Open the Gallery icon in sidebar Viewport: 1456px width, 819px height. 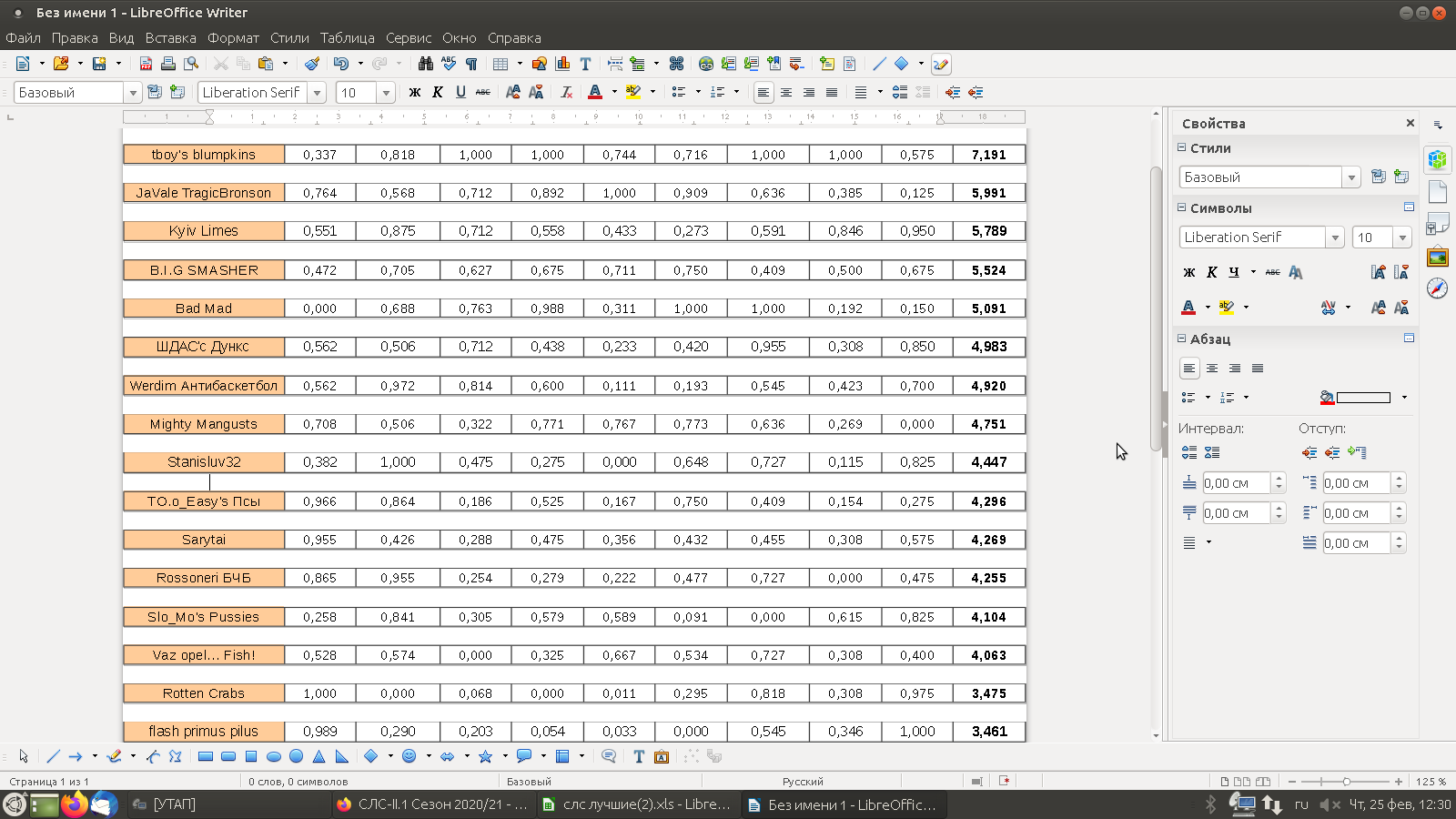coord(1438,257)
